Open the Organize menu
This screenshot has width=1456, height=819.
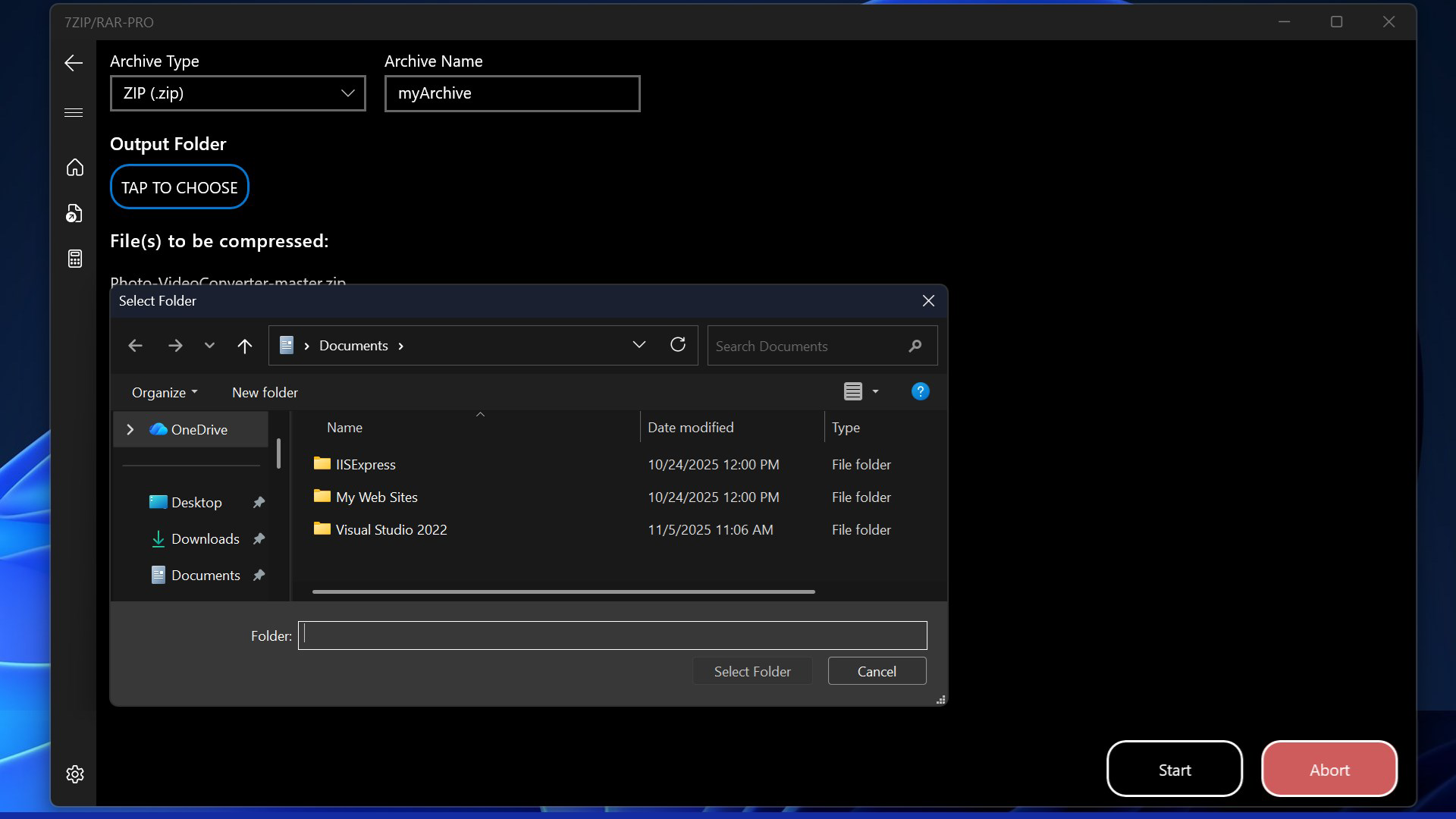point(163,392)
